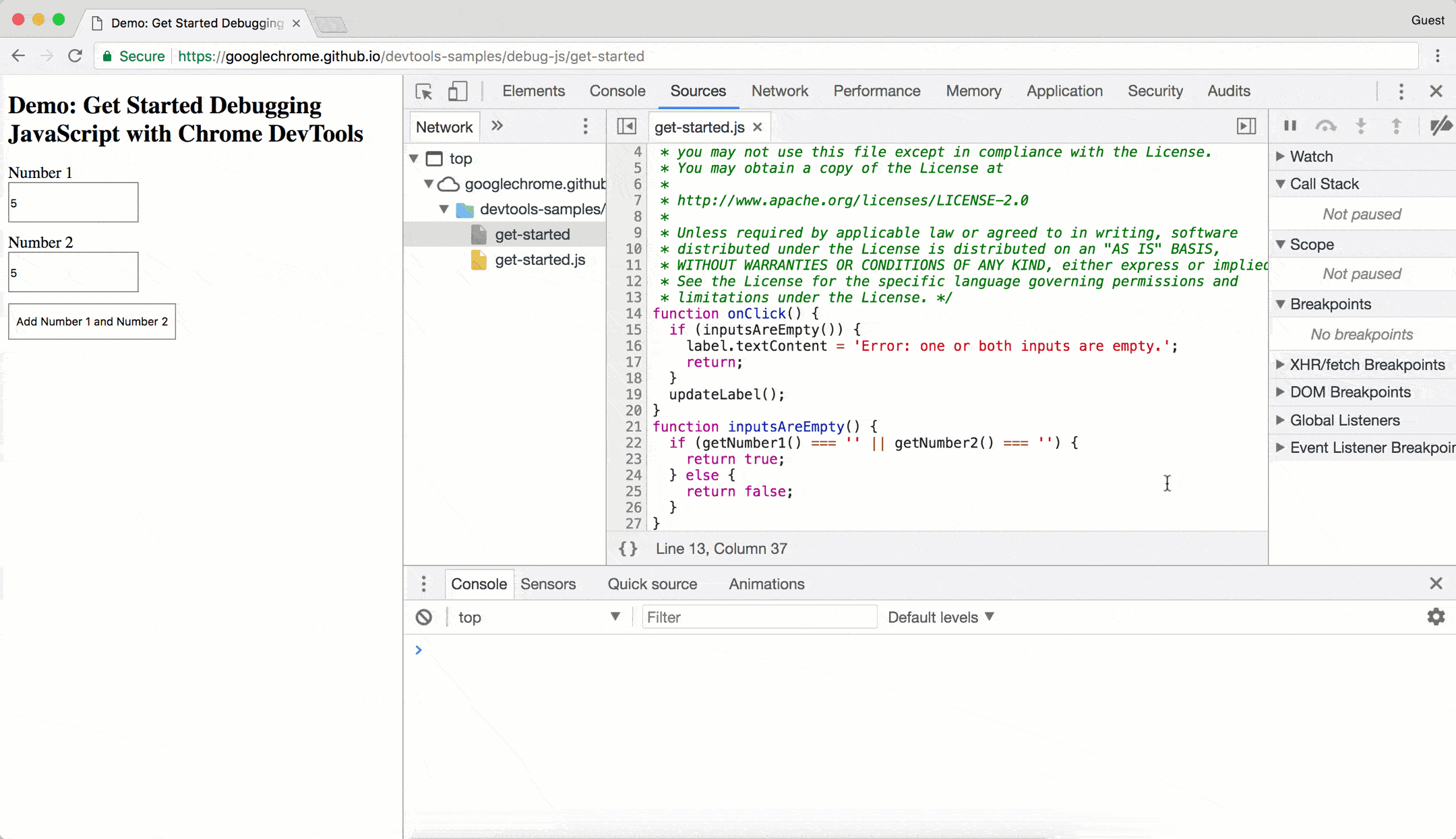The image size is (1456, 839).
Task: Click the Add Number 1 and Number 2 button
Action: point(91,321)
